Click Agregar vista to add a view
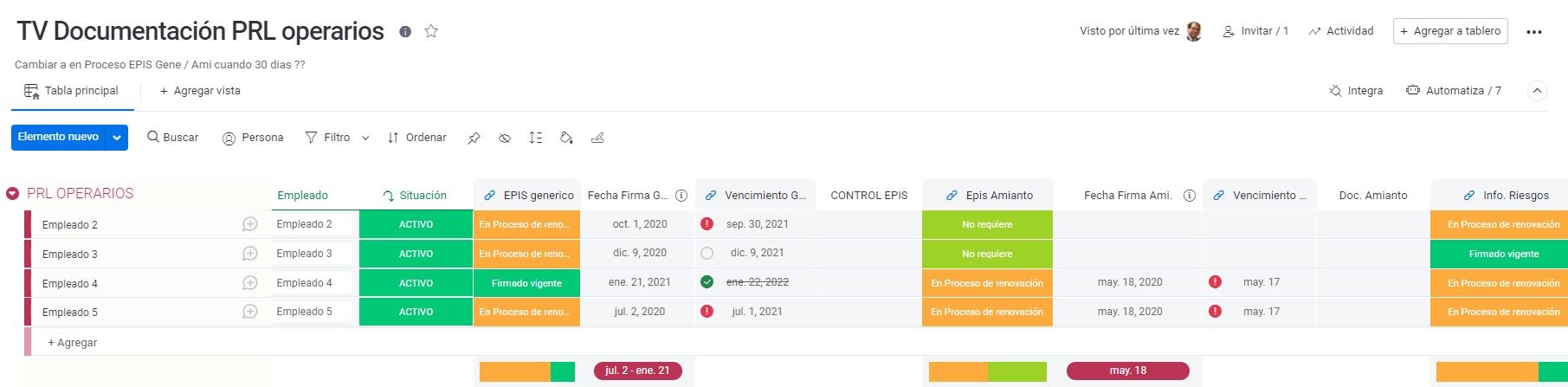The width and height of the screenshot is (1568, 387). pyautogui.click(x=200, y=91)
